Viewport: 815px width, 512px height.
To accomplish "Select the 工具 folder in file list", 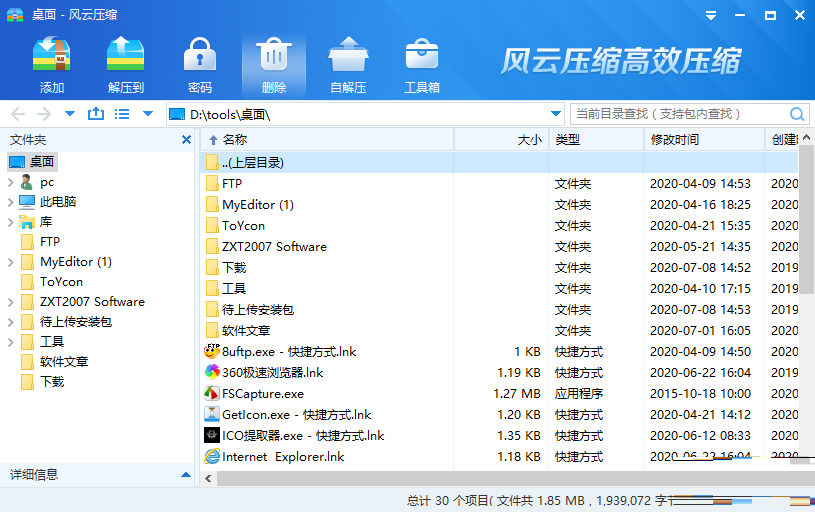I will coord(499,288).
